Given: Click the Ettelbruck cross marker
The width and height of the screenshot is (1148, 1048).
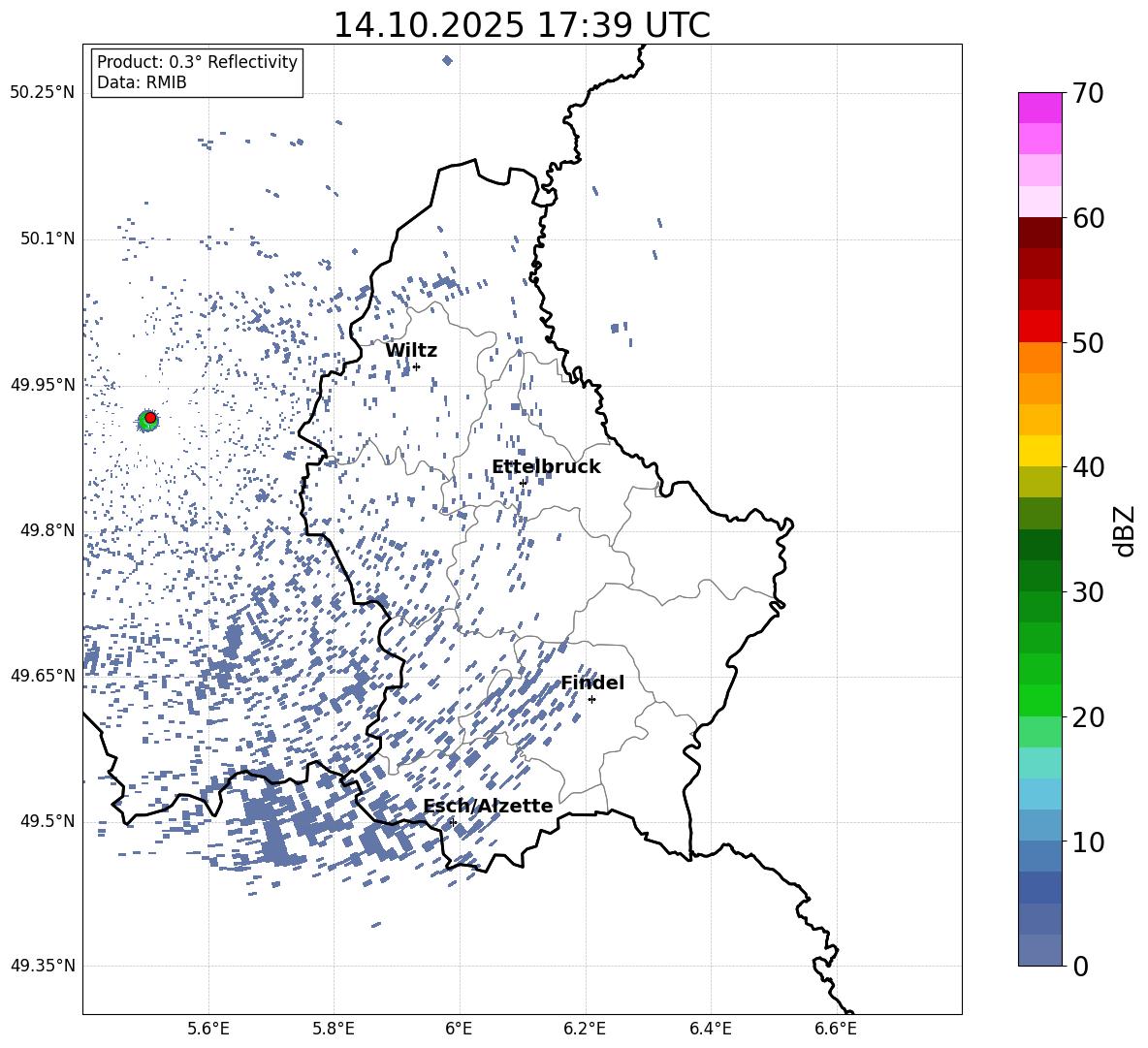Looking at the screenshot, I should pyautogui.click(x=523, y=483).
